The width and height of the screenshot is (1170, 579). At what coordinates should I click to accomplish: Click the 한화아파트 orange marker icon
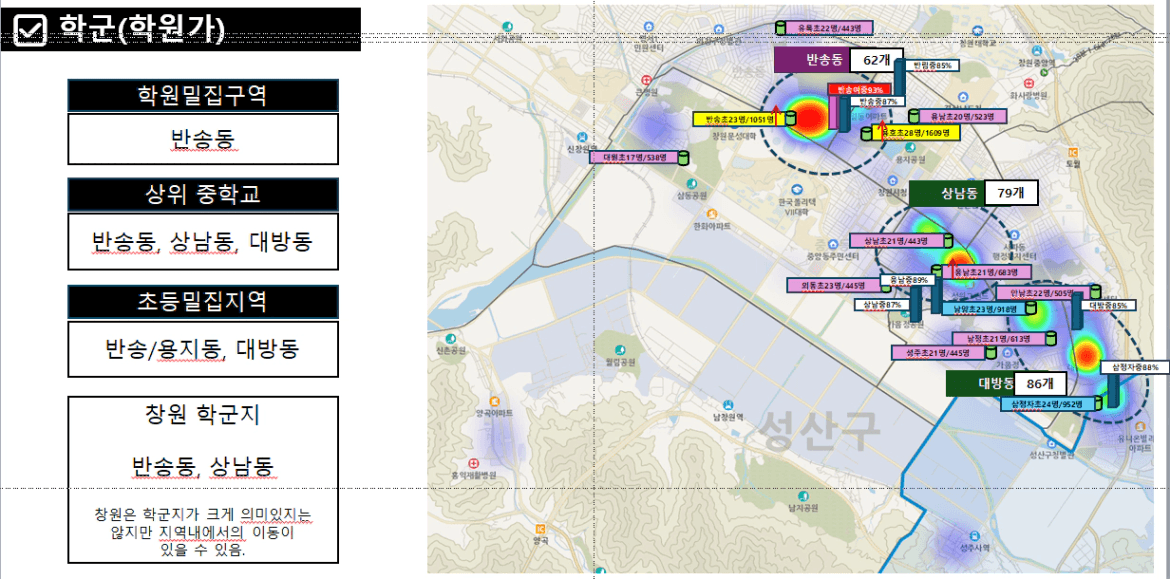click(711, 213)
